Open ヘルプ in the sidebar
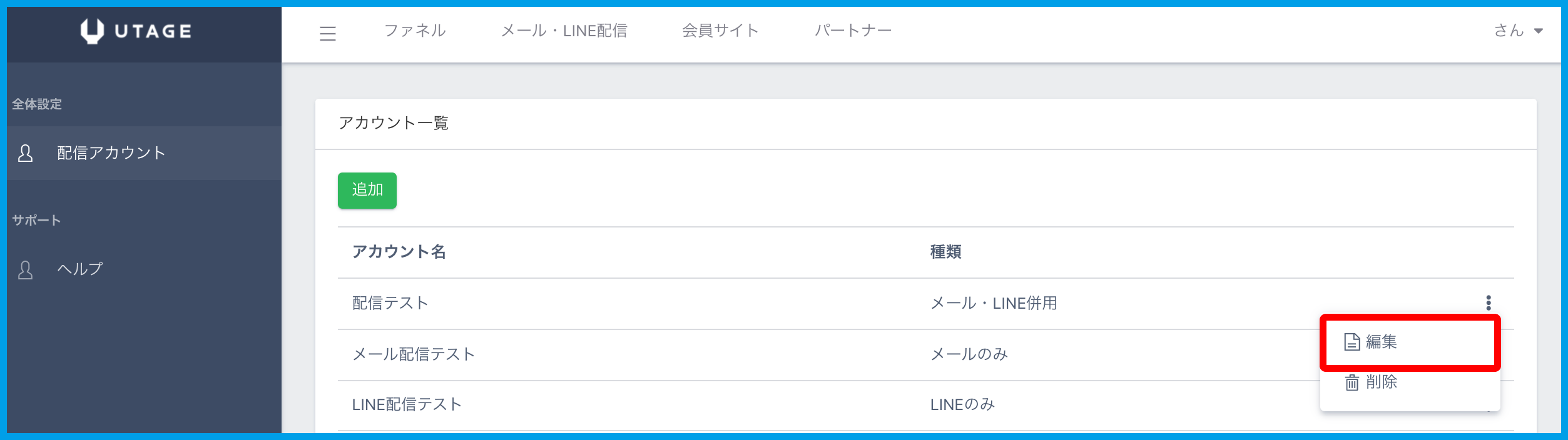This screenshot has width=1568, height=440. click(x=80, y=269)
